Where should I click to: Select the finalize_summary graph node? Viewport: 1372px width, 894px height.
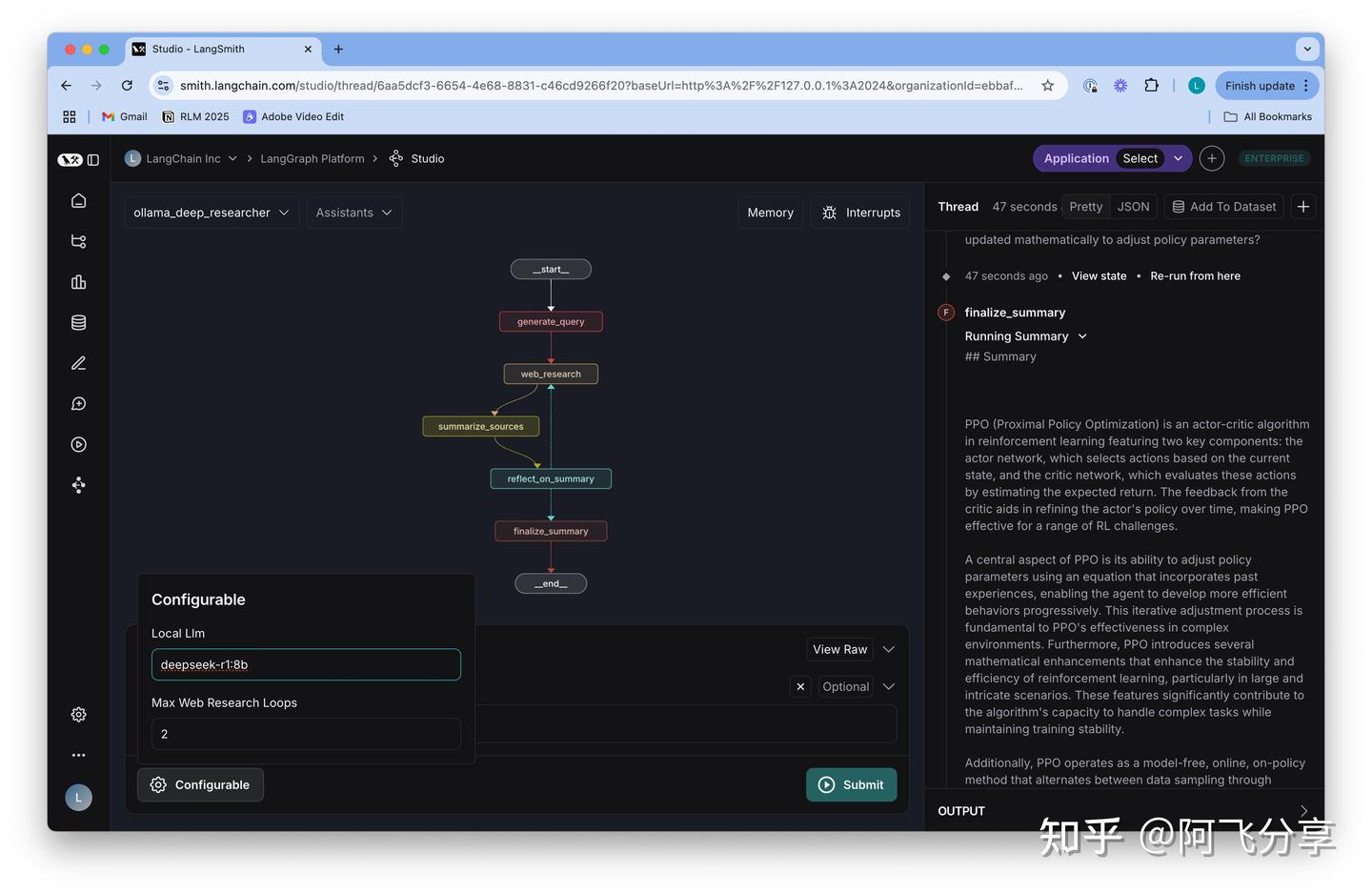tap(551, 532)
